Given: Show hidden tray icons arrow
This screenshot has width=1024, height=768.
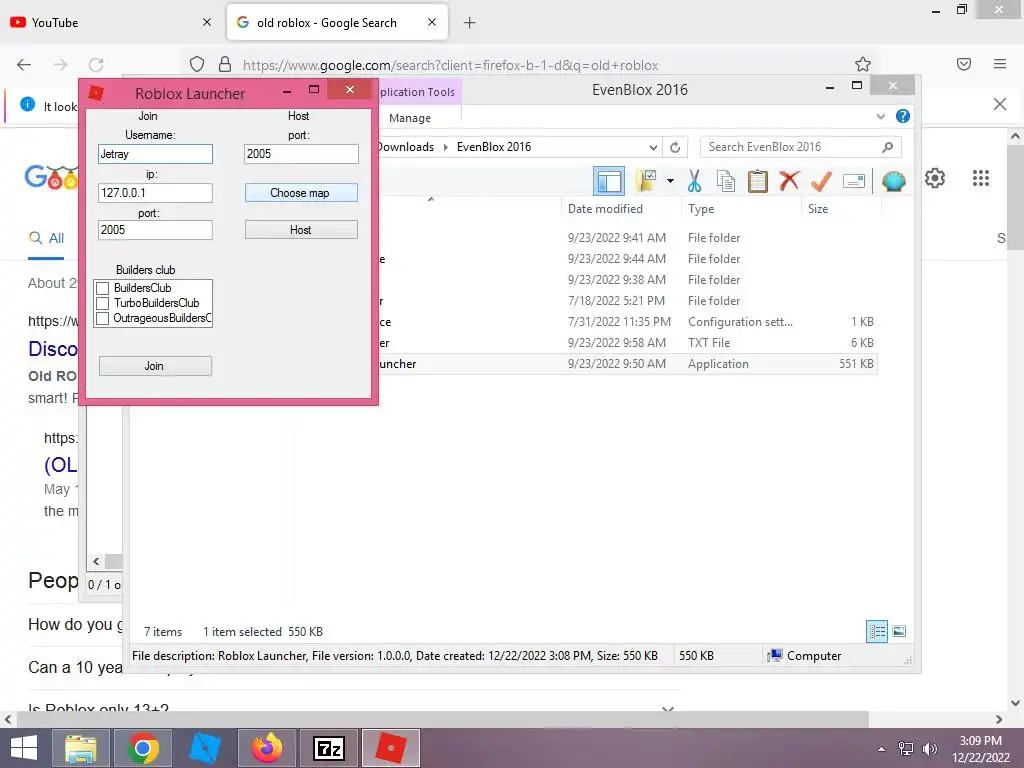Looking at the screenshot, I should 882,749.
